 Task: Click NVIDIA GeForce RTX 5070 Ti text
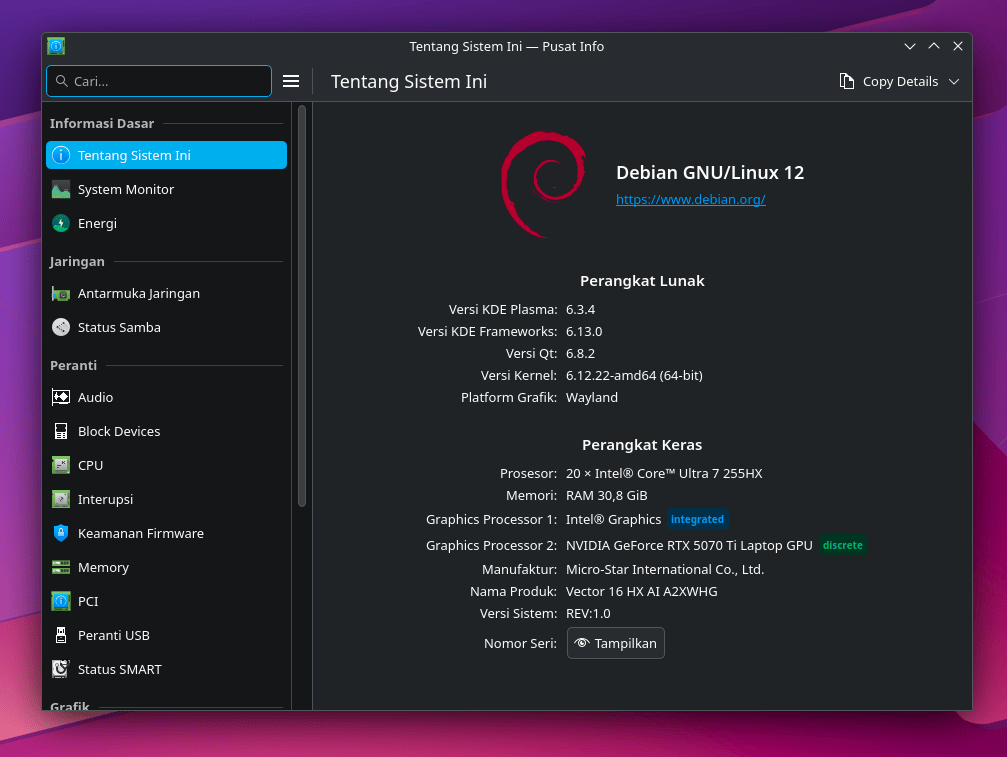click(x=689, y=546)
